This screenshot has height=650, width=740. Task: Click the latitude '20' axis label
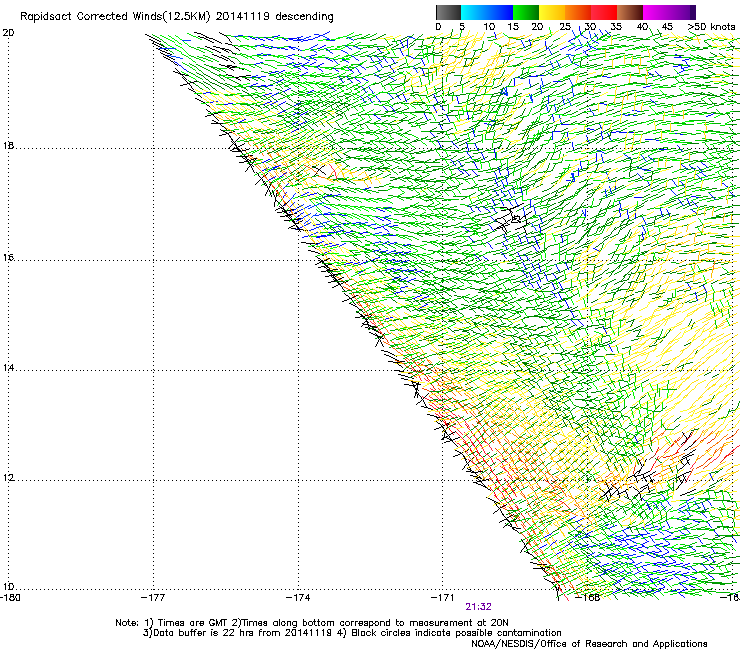point(8,33)
